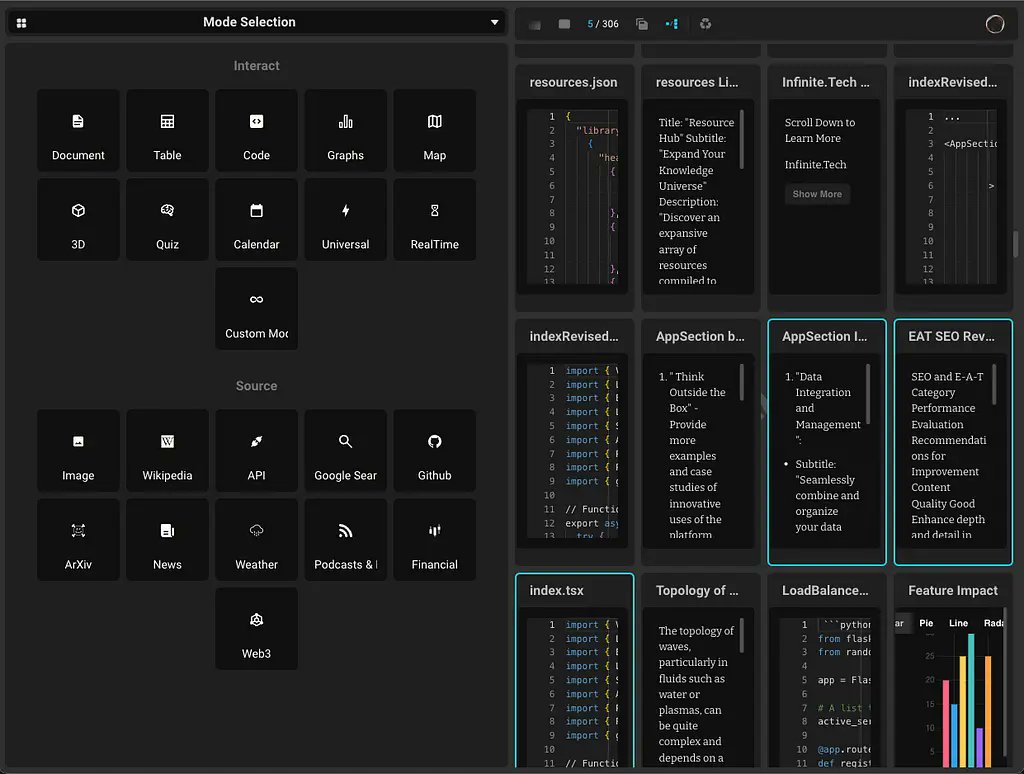Open the Calendar mode tile
The height and width of the screenshot is (774, 1024).
click(257, 219)
